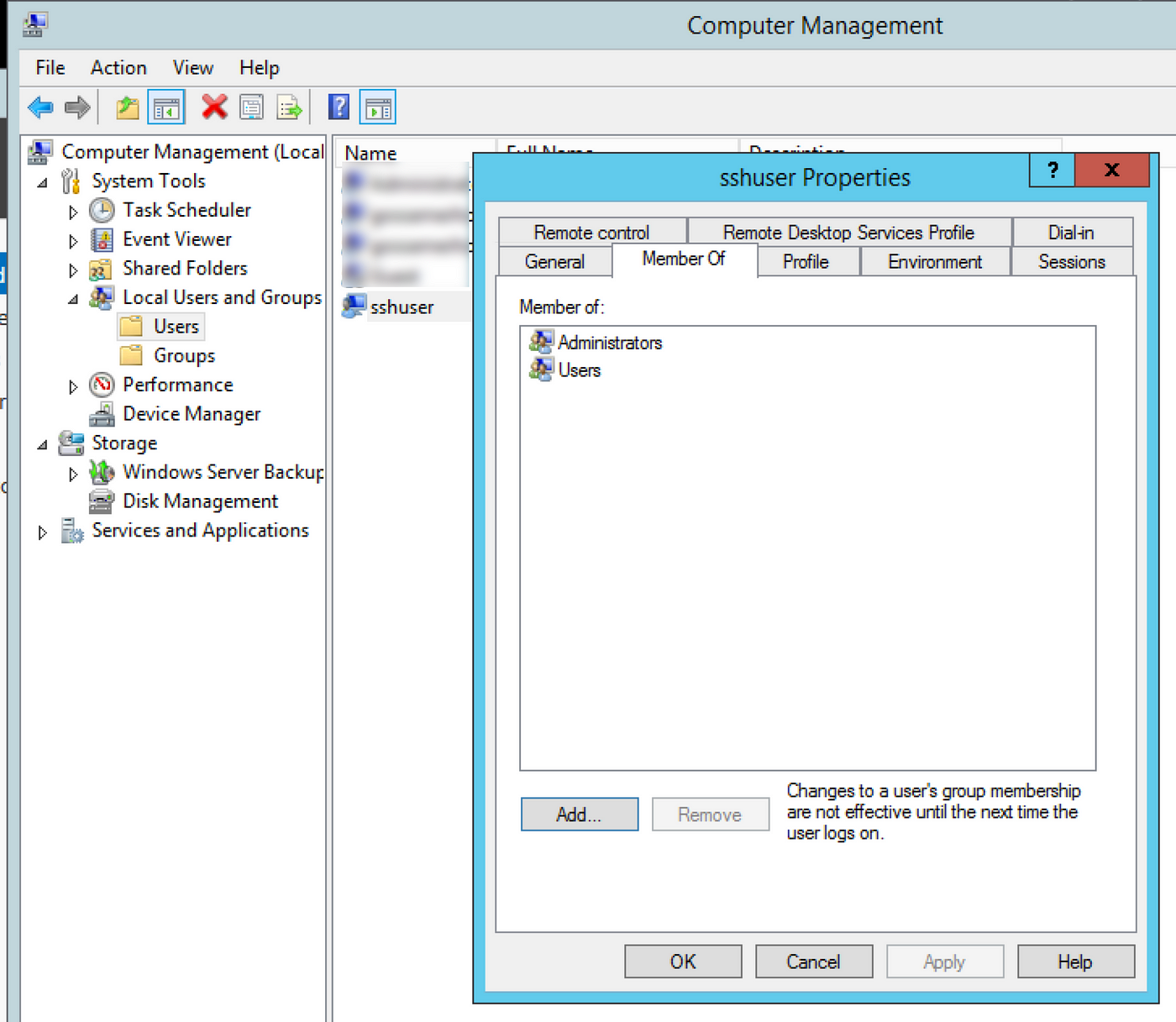Click the Disk Management icon
This screenshot has height=1022, width=1176.
click(102, 501)
